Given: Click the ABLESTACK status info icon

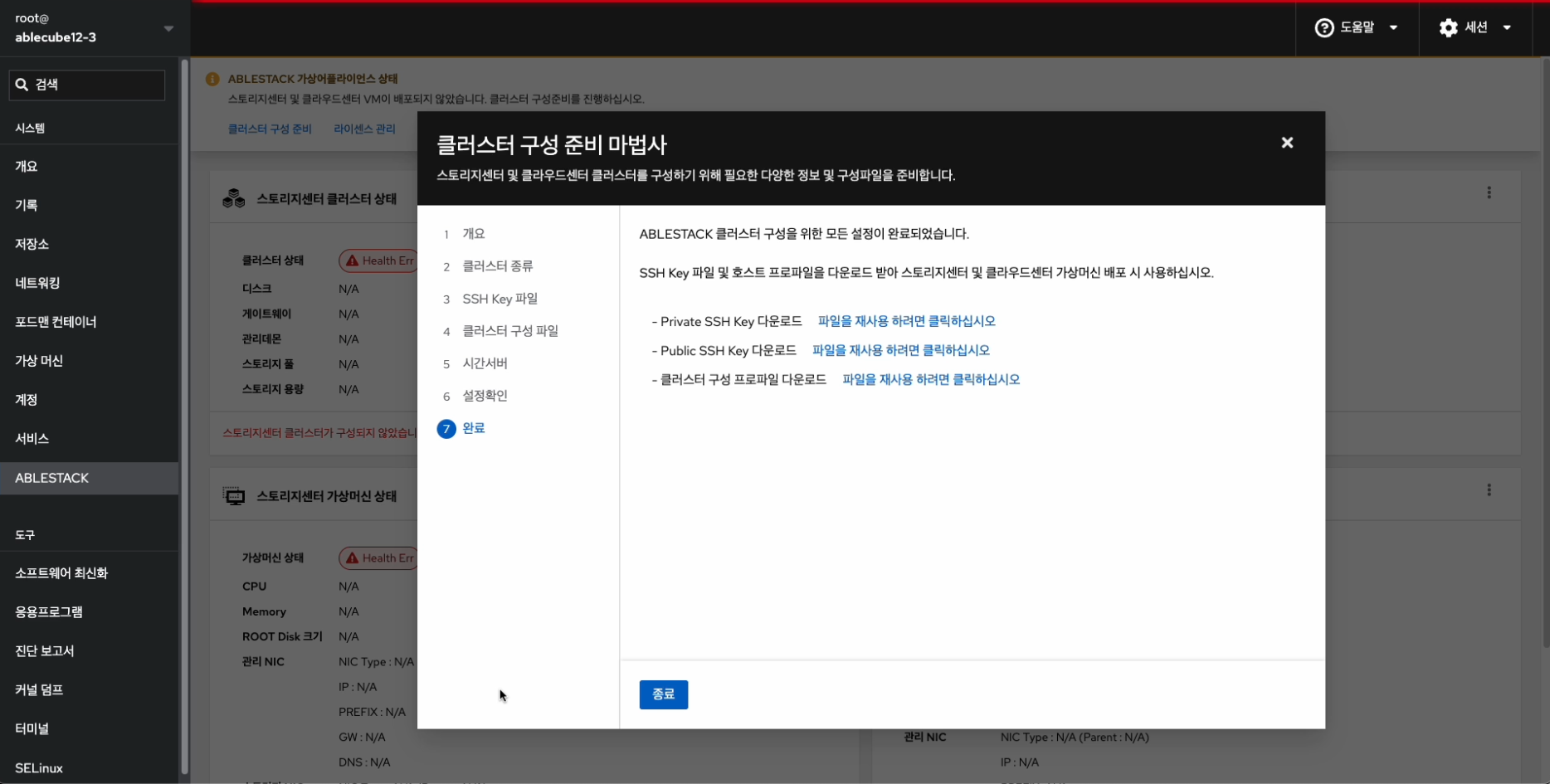Looking at the screenshot, I should point(212,79).
